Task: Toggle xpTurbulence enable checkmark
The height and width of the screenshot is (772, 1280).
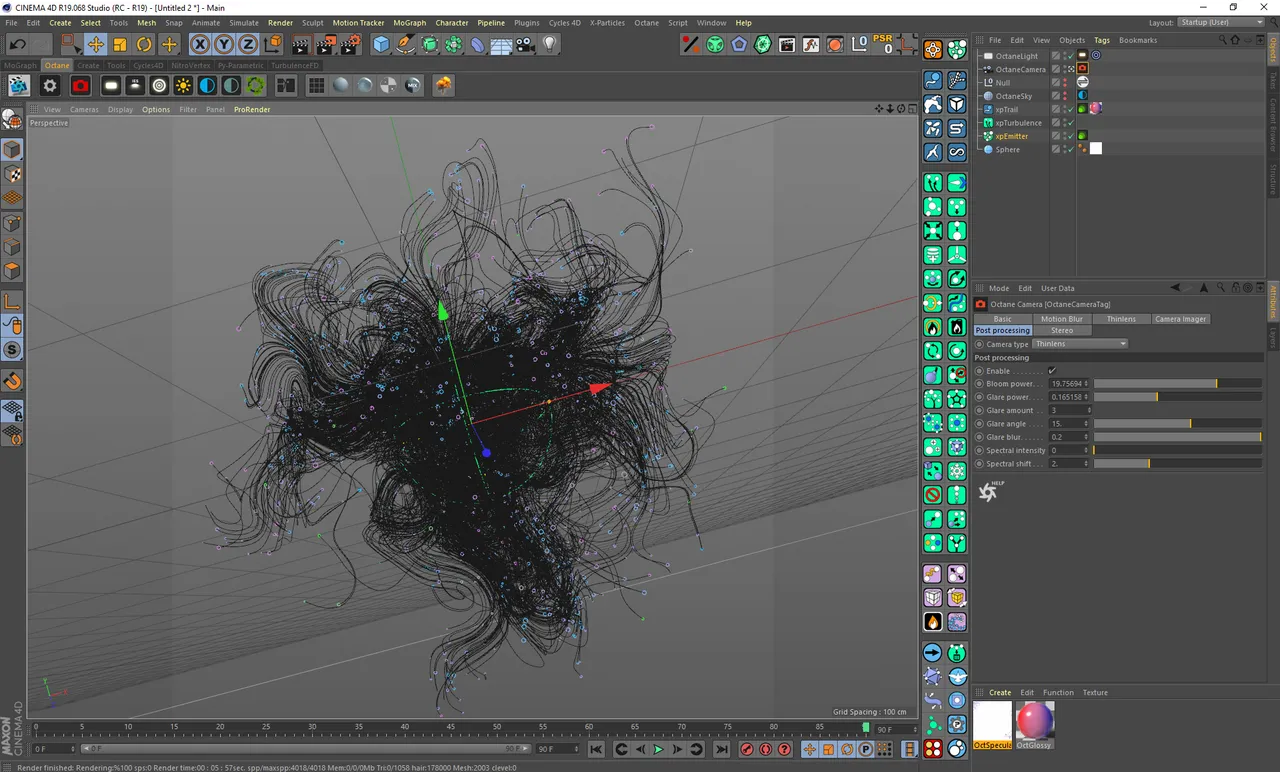Action: 1070,123
